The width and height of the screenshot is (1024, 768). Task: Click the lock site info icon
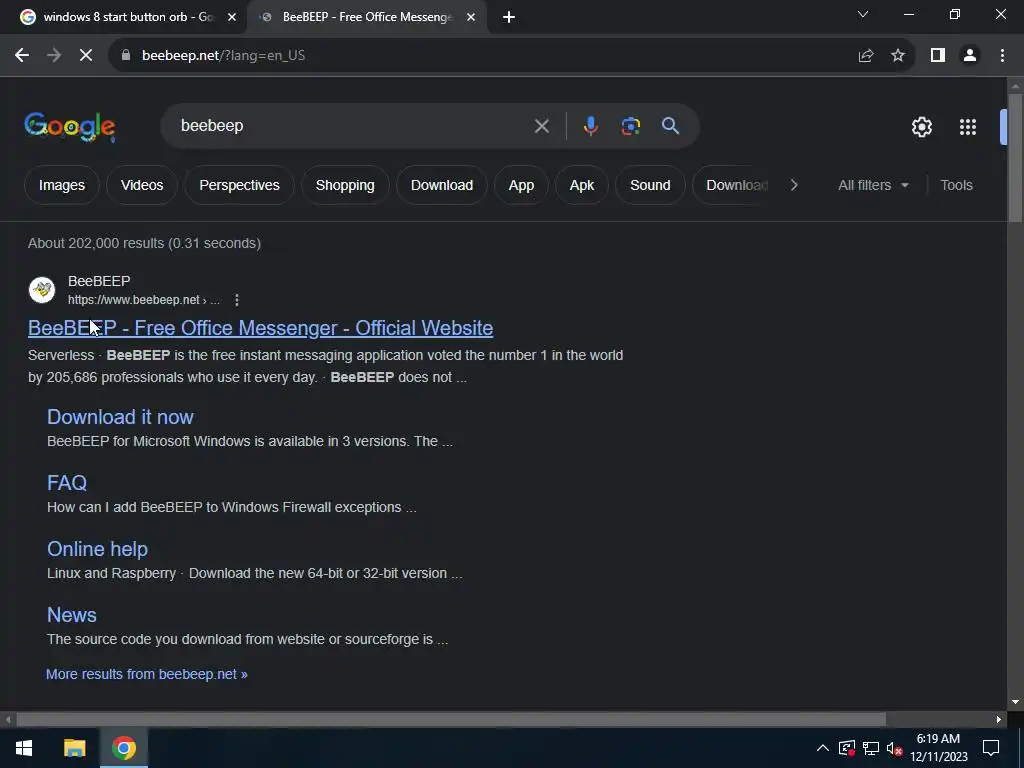[x=126, y=56]
